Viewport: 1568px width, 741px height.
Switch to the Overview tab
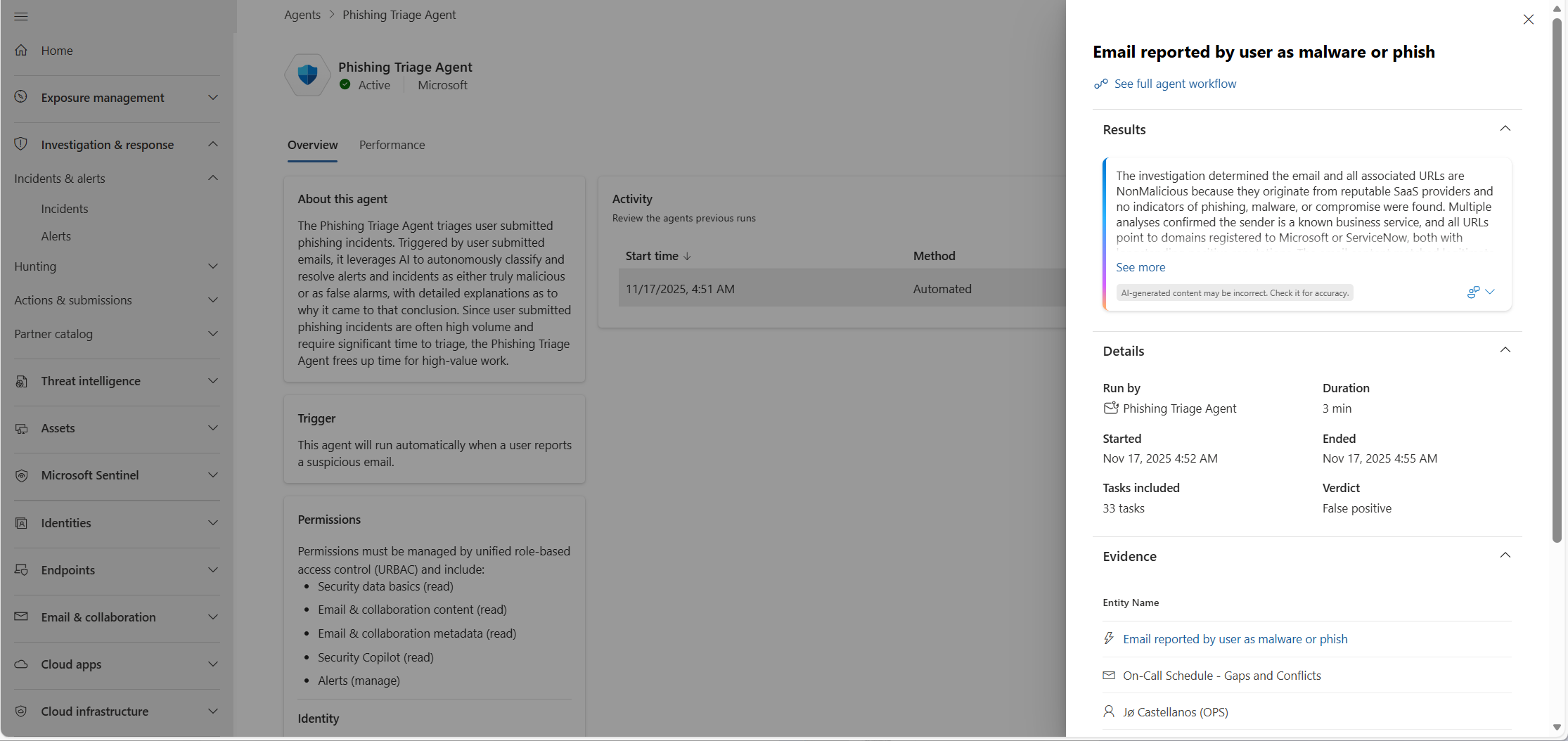313,145
